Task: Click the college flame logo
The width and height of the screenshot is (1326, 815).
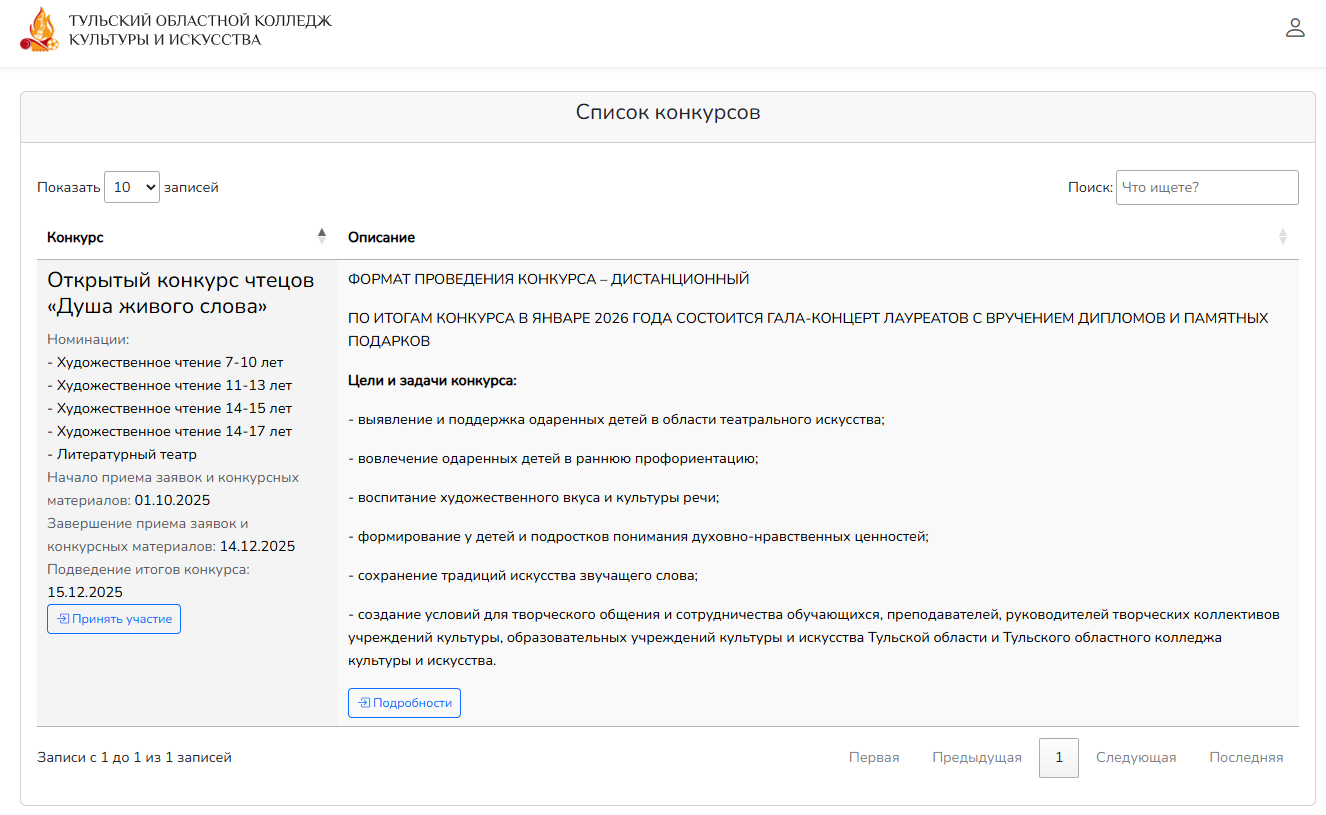Action: pyautogui.click(x=40, y=30)
